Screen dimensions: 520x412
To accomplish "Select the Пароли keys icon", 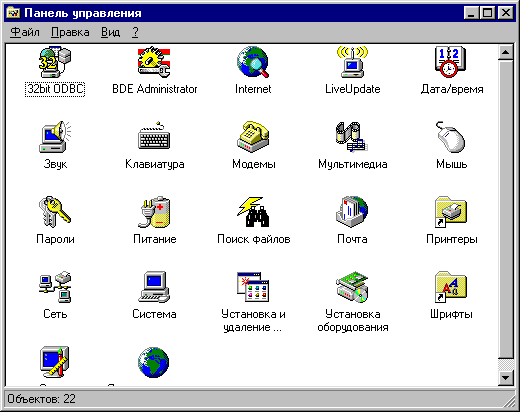I will (55, 212).
